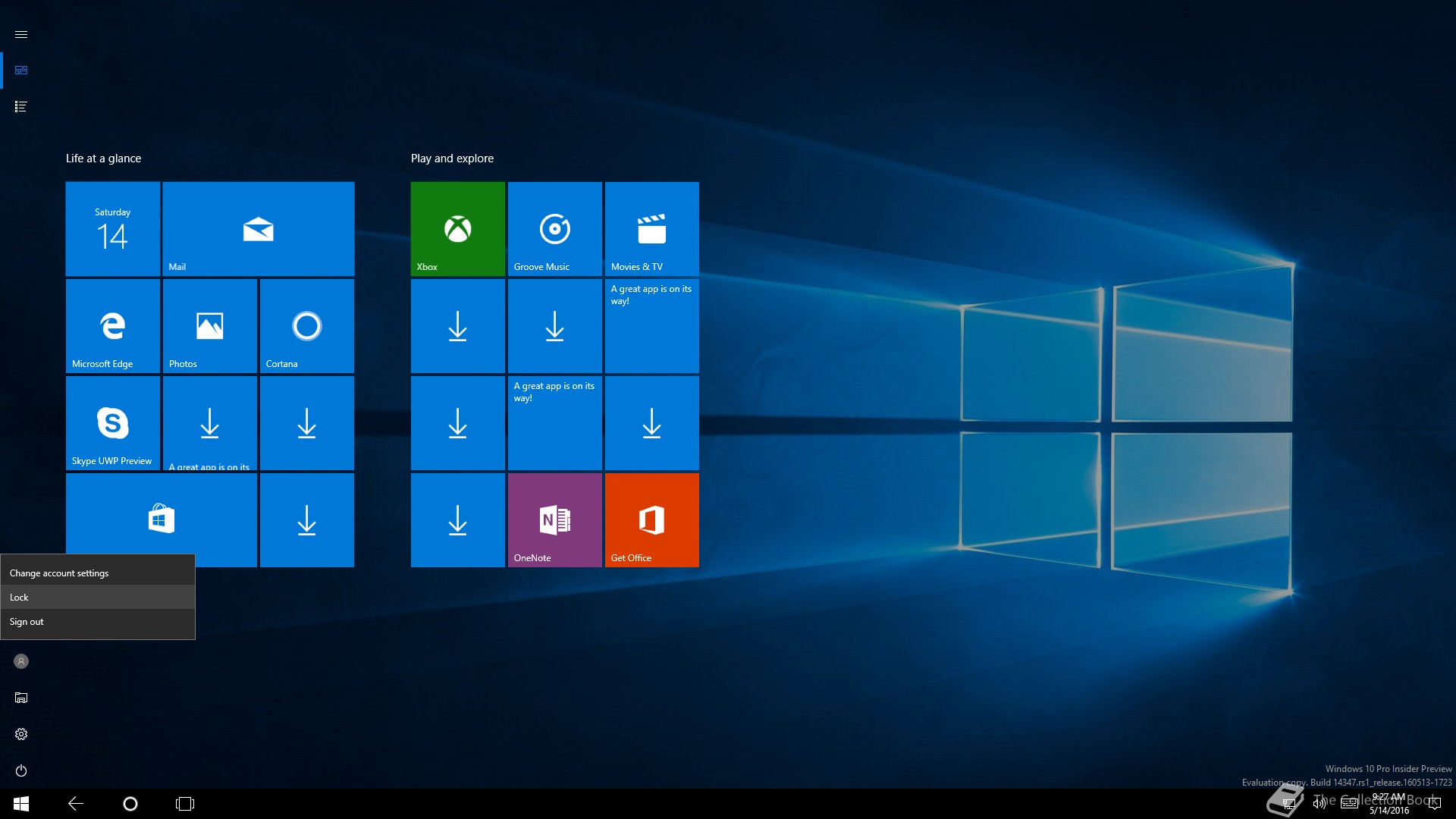1456x819 pixels.
Task: Click the great app tile under Movies & TV
Action: pos(652,326)
